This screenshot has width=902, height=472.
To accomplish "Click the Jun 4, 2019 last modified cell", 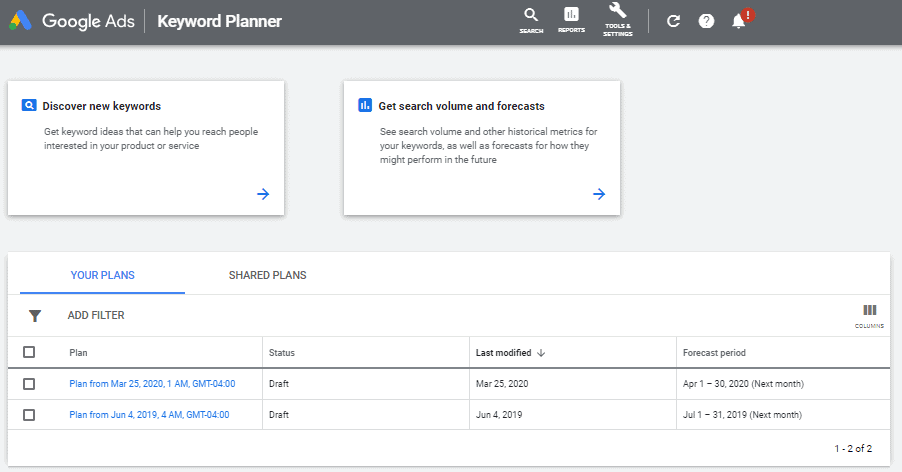I will pyautogui.click(x=499, y=415).
